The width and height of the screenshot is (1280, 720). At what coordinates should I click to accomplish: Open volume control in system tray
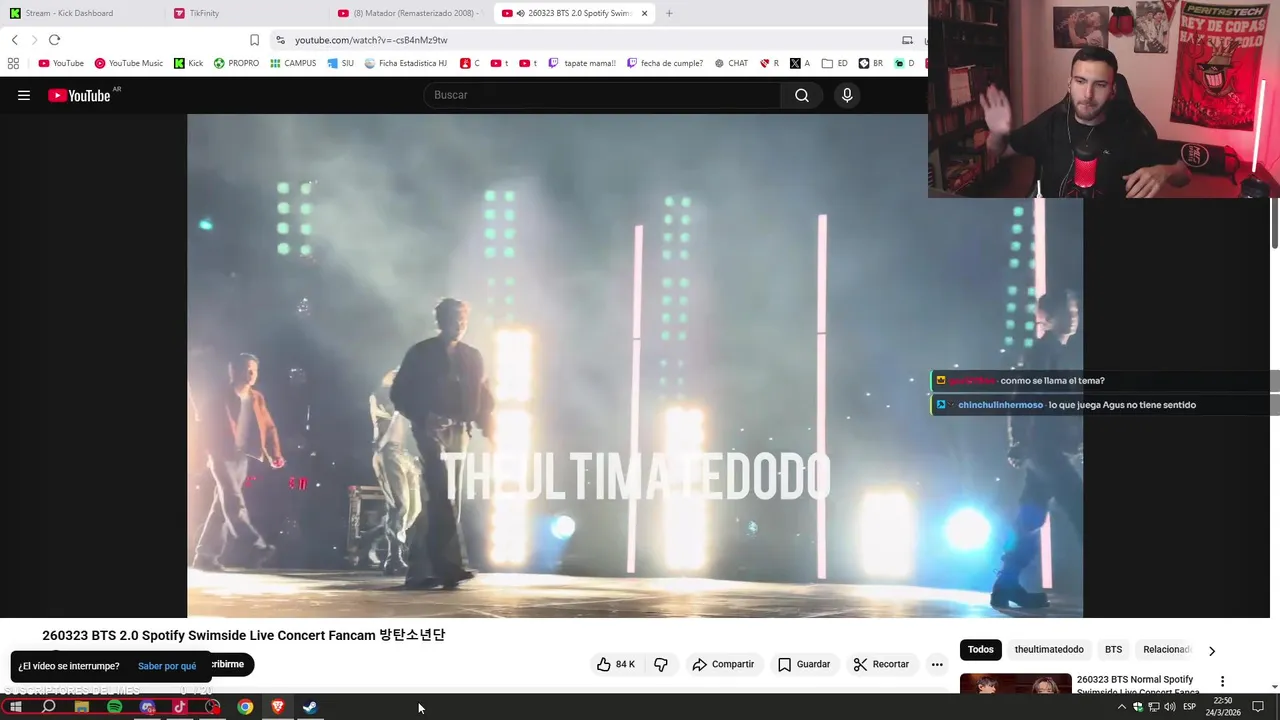tap(1170, 707)
